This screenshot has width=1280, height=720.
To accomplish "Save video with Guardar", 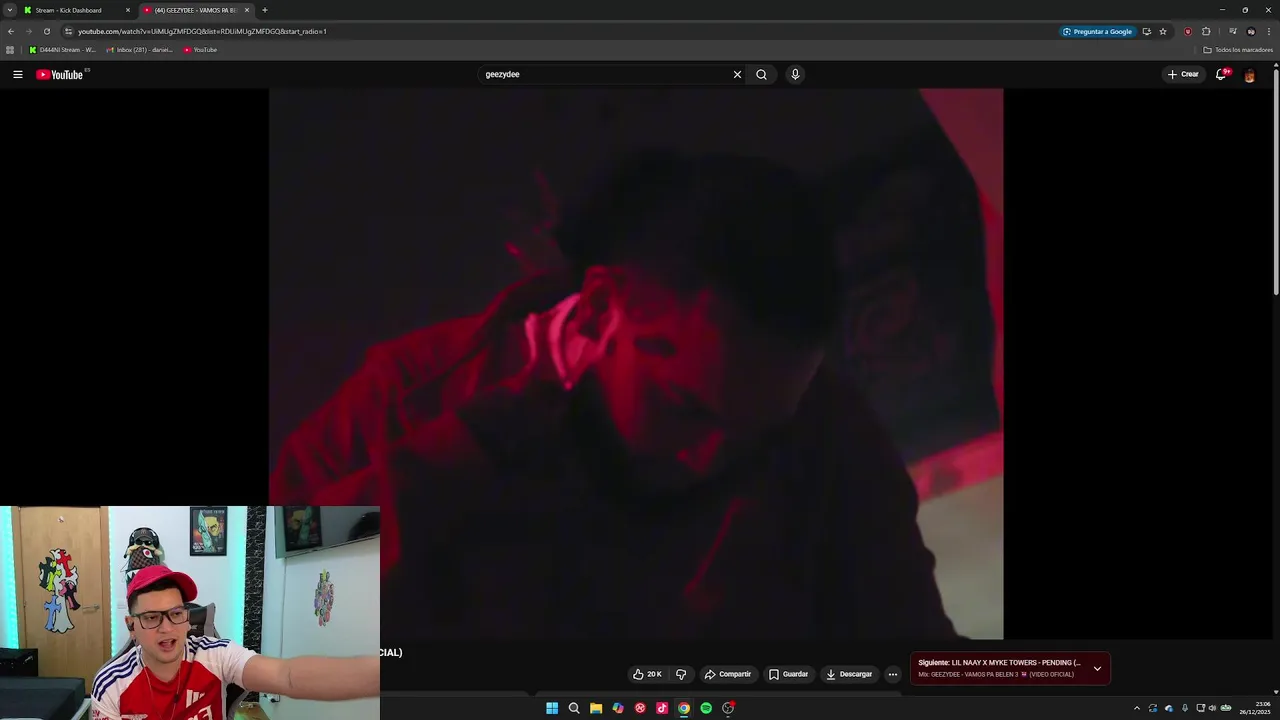I will coord(788,674).
